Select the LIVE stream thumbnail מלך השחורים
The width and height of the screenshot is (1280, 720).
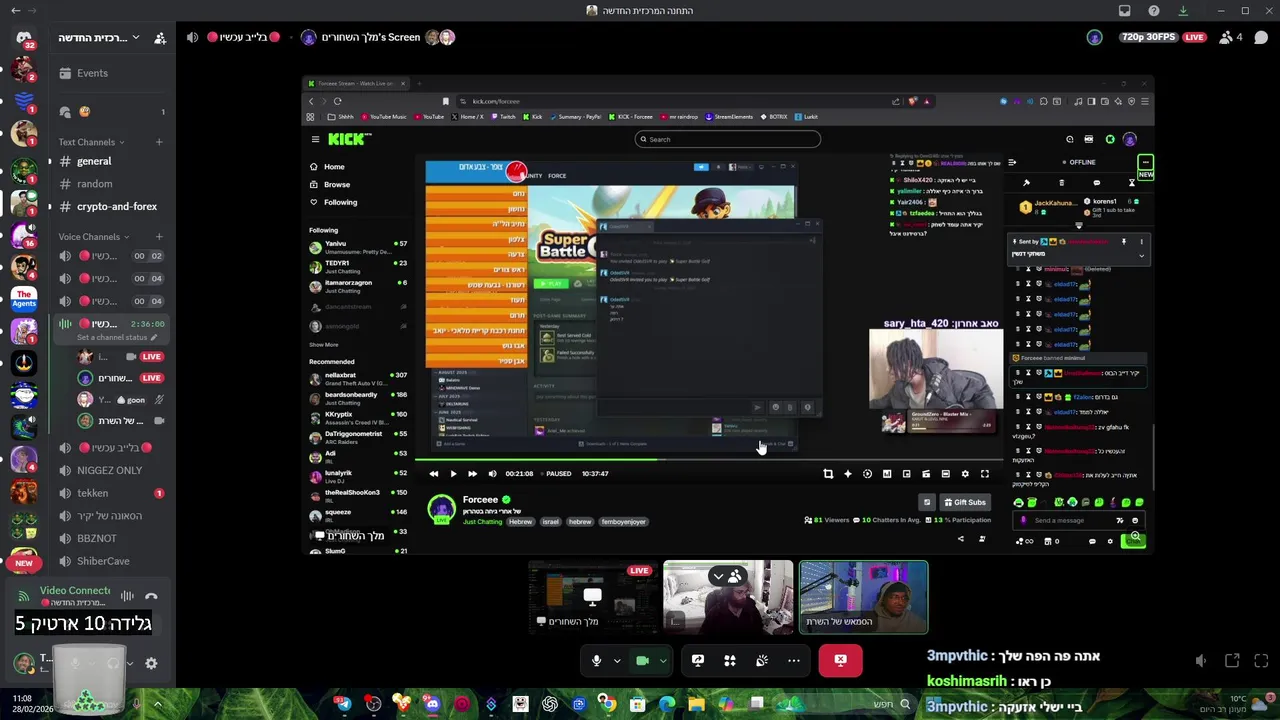(x=594, y=598)
